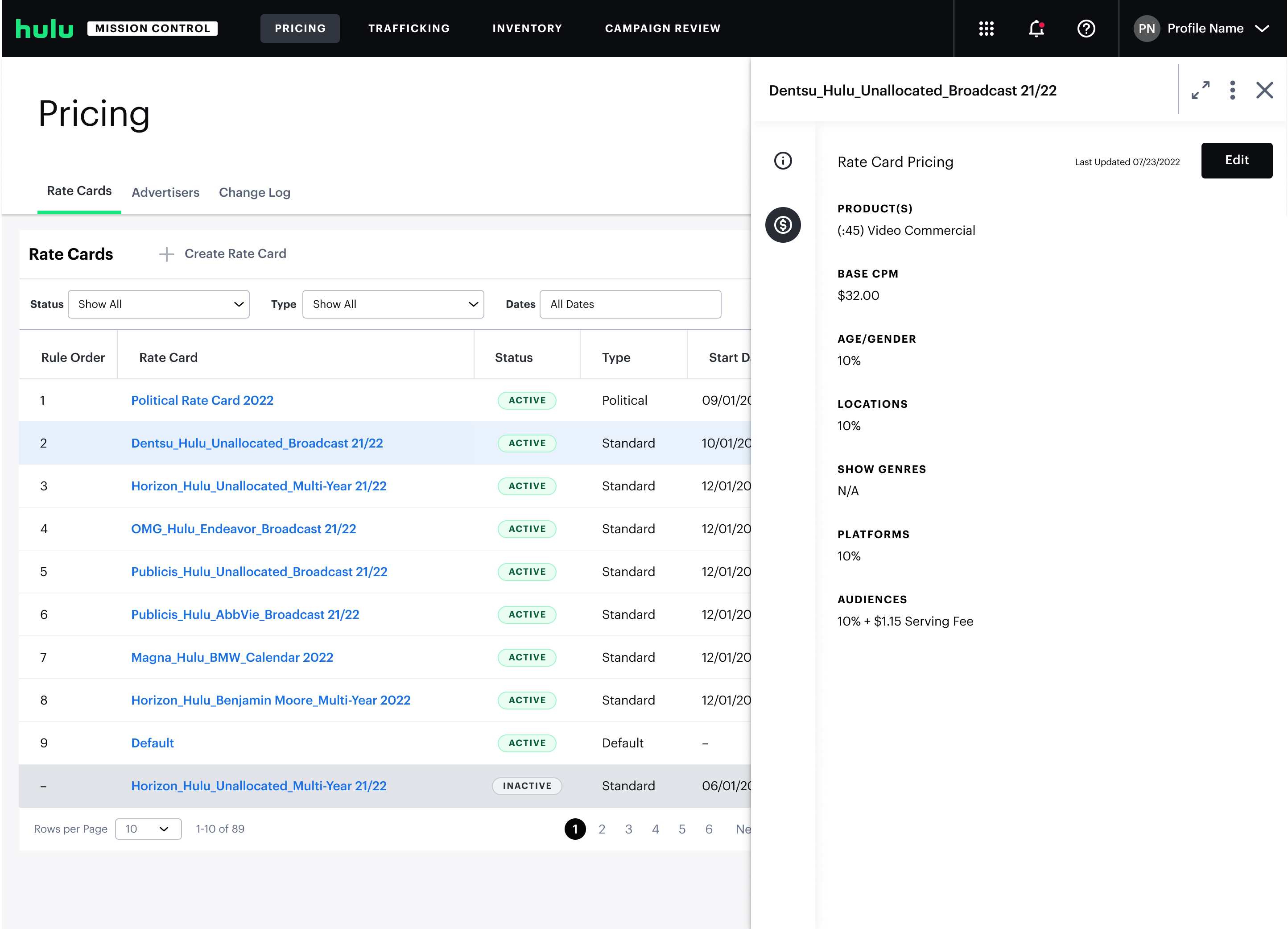The height and width of the screenshot is (929, 1288).
Task: Open notifications bell icon
Action: [x=1036, y=29]
